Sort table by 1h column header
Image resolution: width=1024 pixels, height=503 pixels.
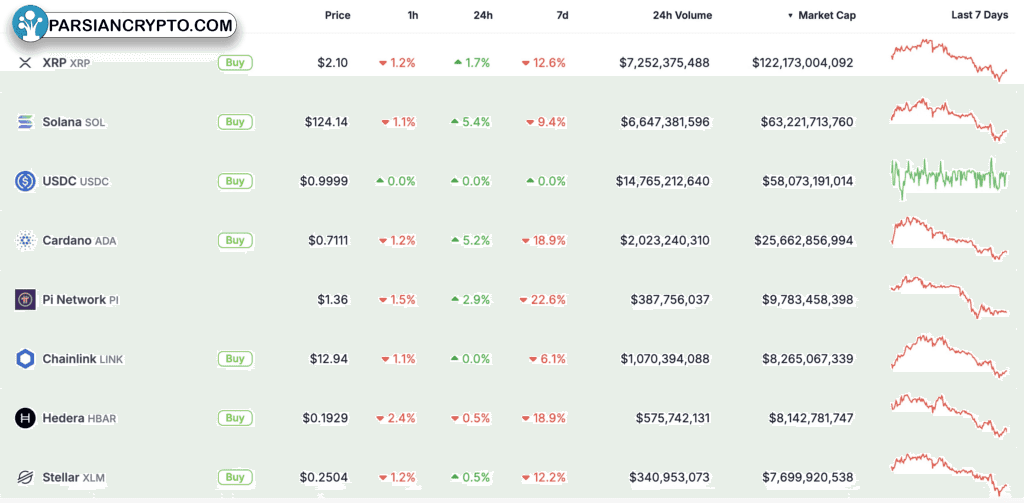[x=413, y=16]
